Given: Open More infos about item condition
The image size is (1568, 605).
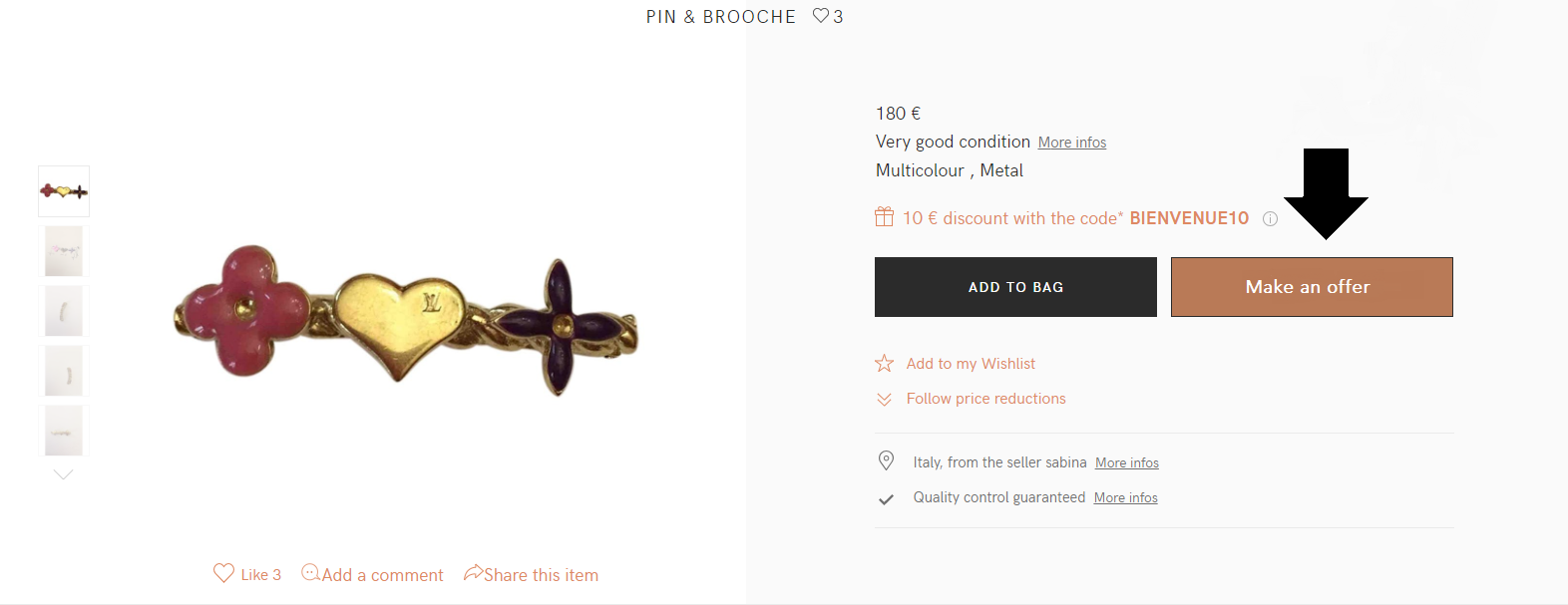Looking at the screenshot, I should pos(1072,143).
